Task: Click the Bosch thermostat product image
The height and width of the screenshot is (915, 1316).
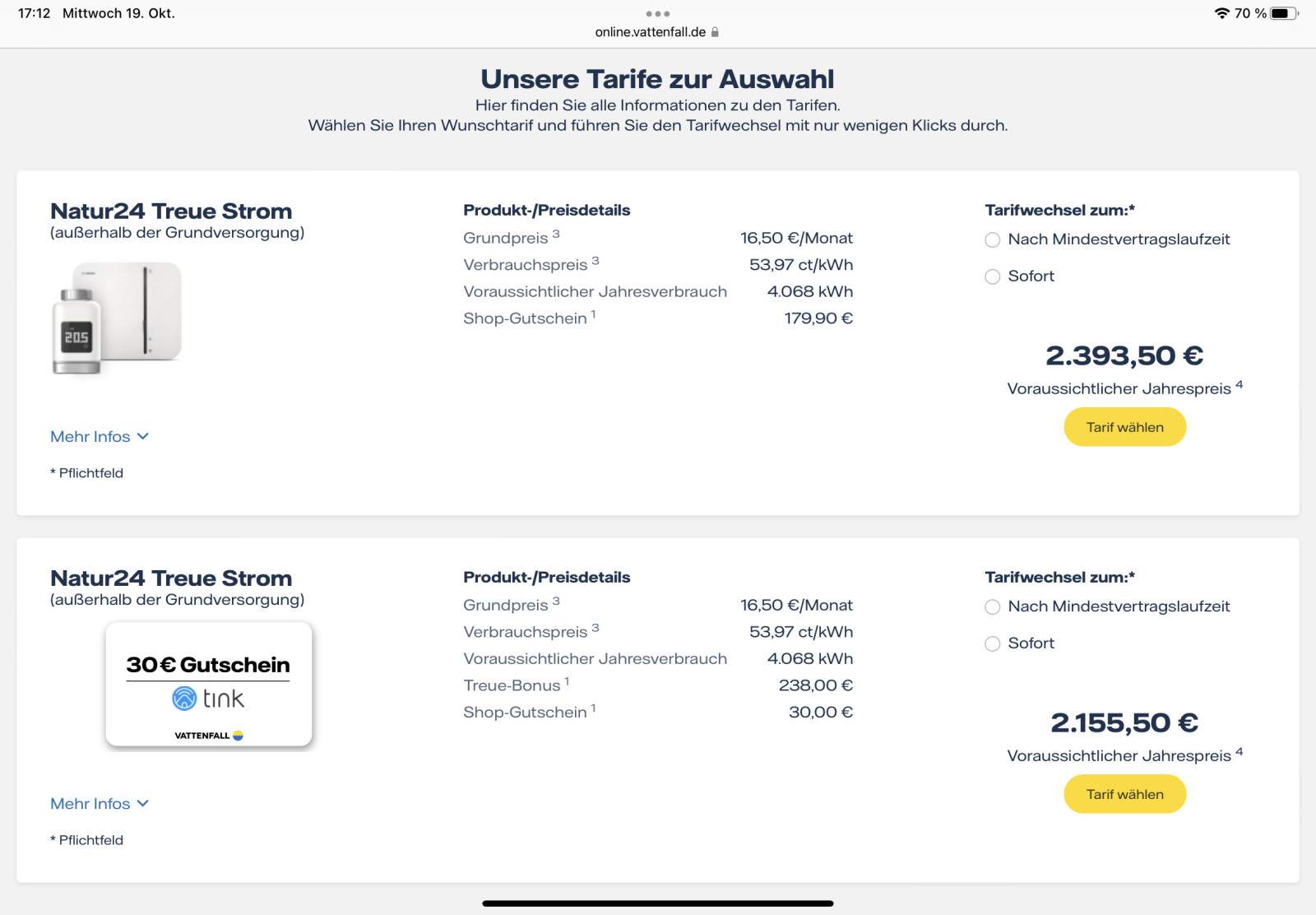Action: 117,318
